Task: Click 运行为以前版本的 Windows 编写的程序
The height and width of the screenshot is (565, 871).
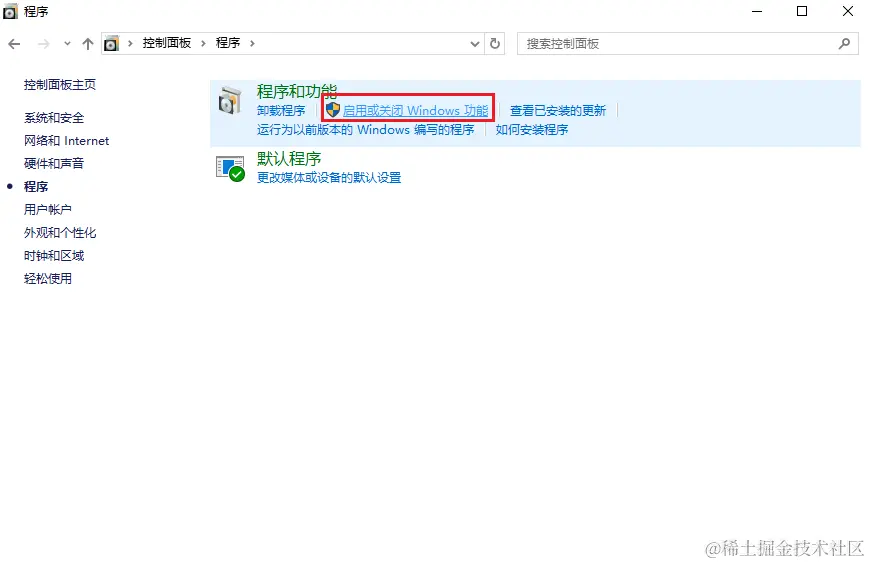Action: tap(366, 130)
